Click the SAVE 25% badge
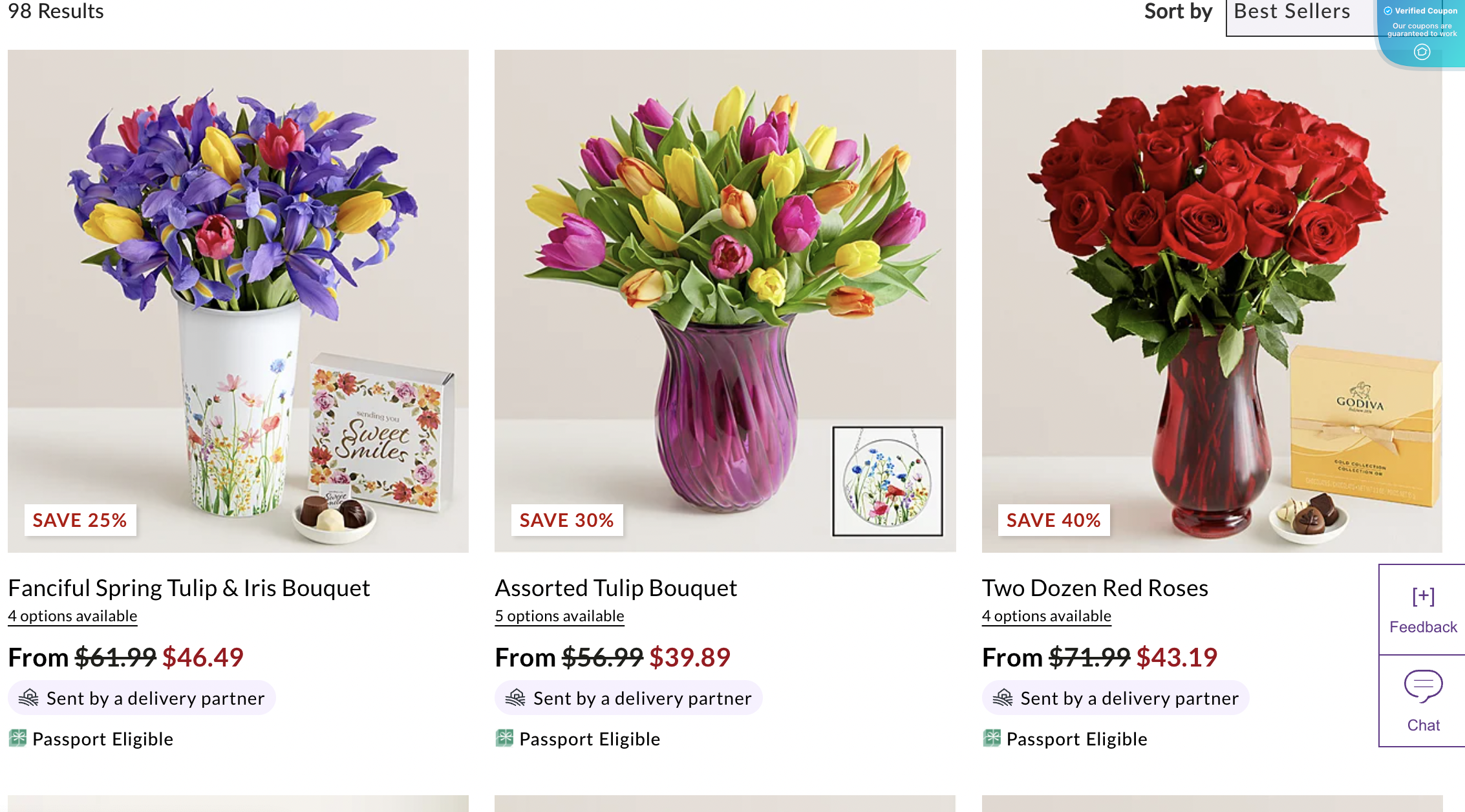 (x=80, y=520)
